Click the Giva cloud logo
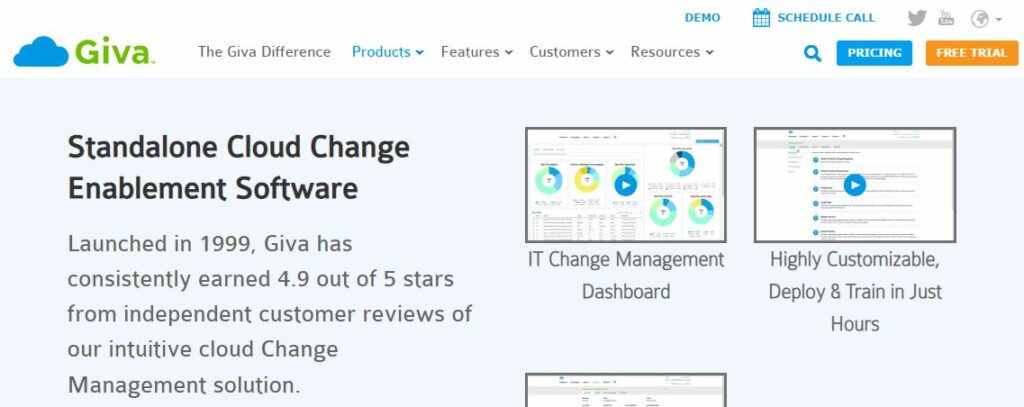This screenshot has height=407, width=1024. point(84,52)
